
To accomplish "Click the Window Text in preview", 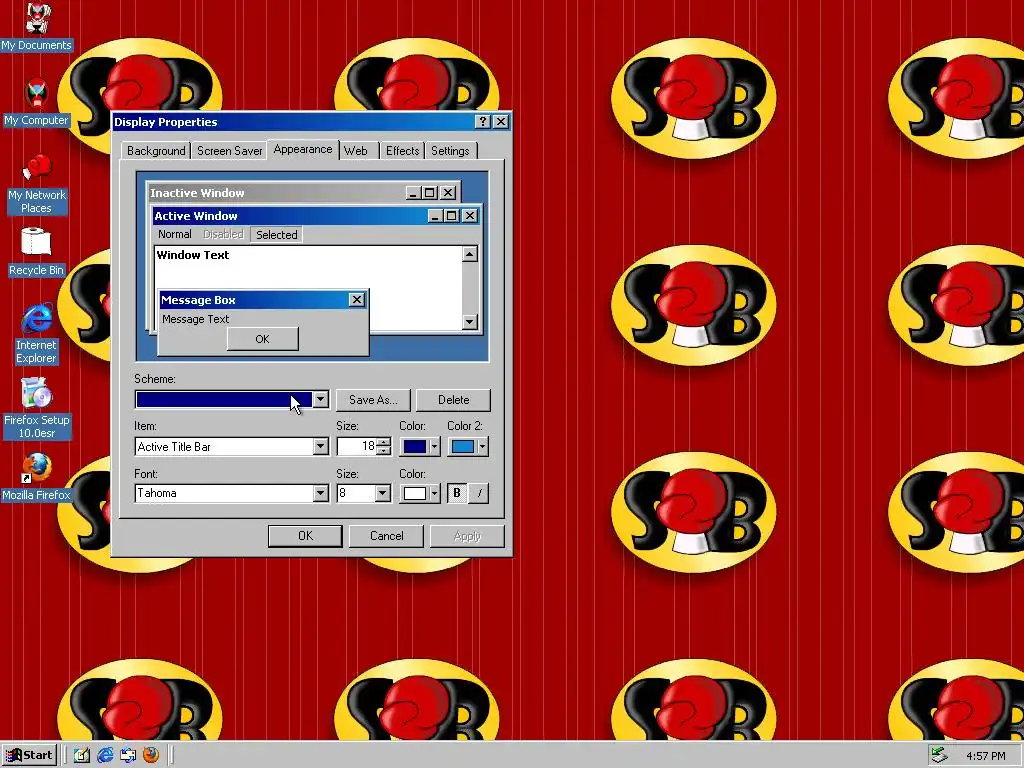I will pyautogui.click(x=193, y=255).
